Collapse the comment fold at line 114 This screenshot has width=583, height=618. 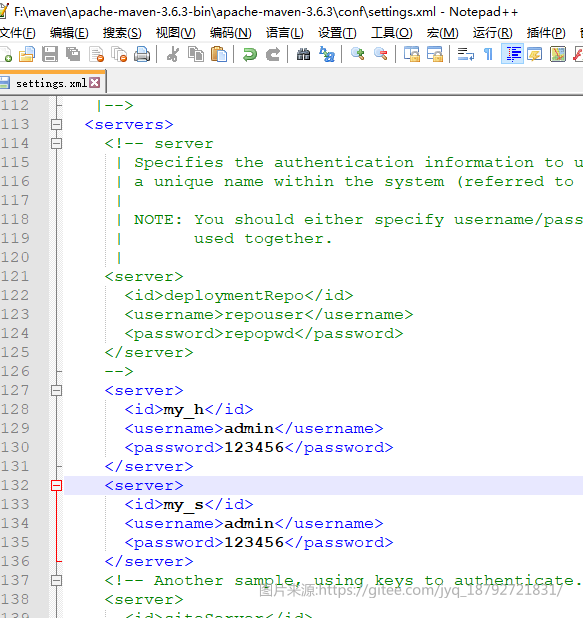(x=56, y=143)
